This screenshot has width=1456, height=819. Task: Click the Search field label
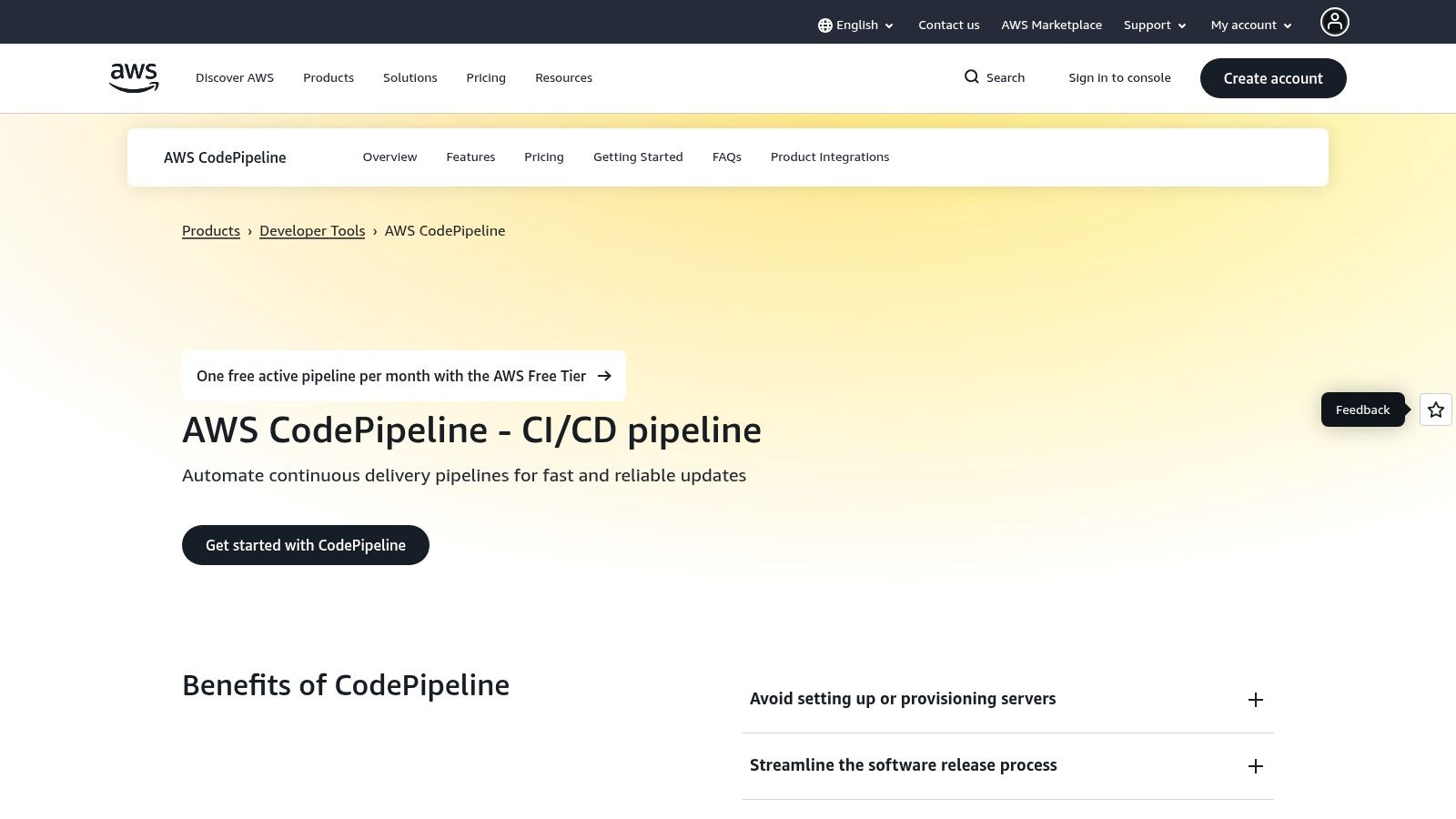1006,78
